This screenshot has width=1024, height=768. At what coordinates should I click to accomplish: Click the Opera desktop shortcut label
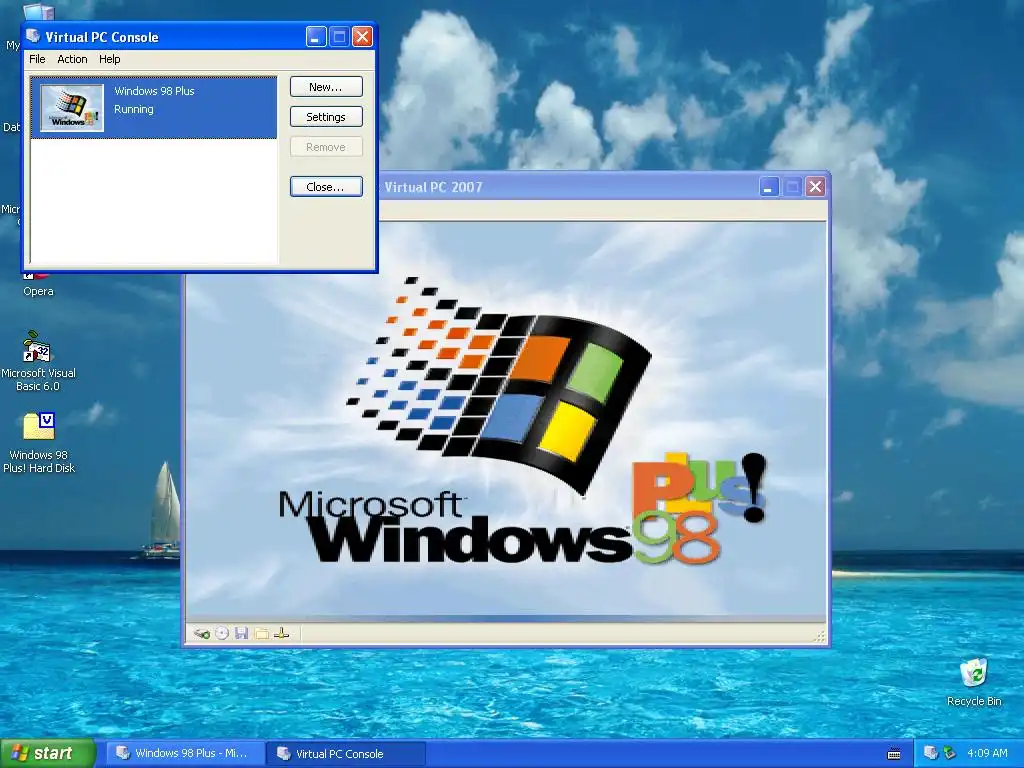click(38, 291)
